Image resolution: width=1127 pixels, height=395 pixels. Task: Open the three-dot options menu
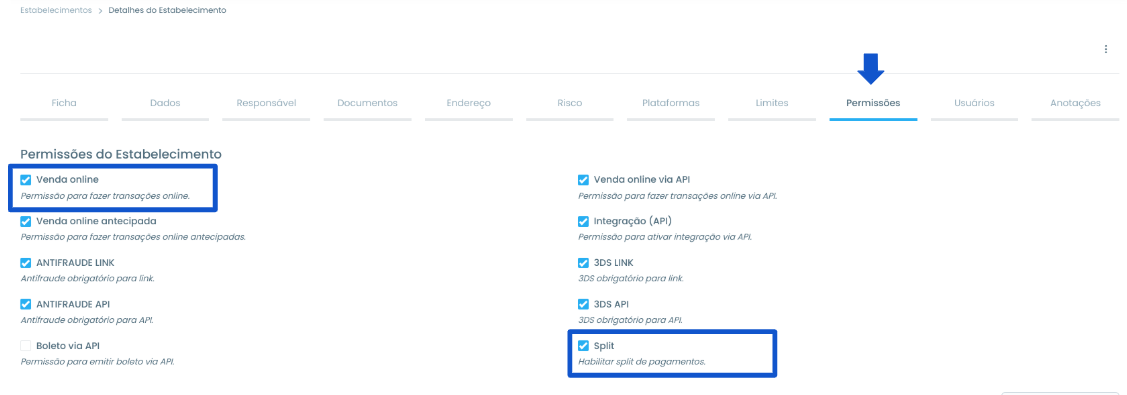(x=1105, y=50)
